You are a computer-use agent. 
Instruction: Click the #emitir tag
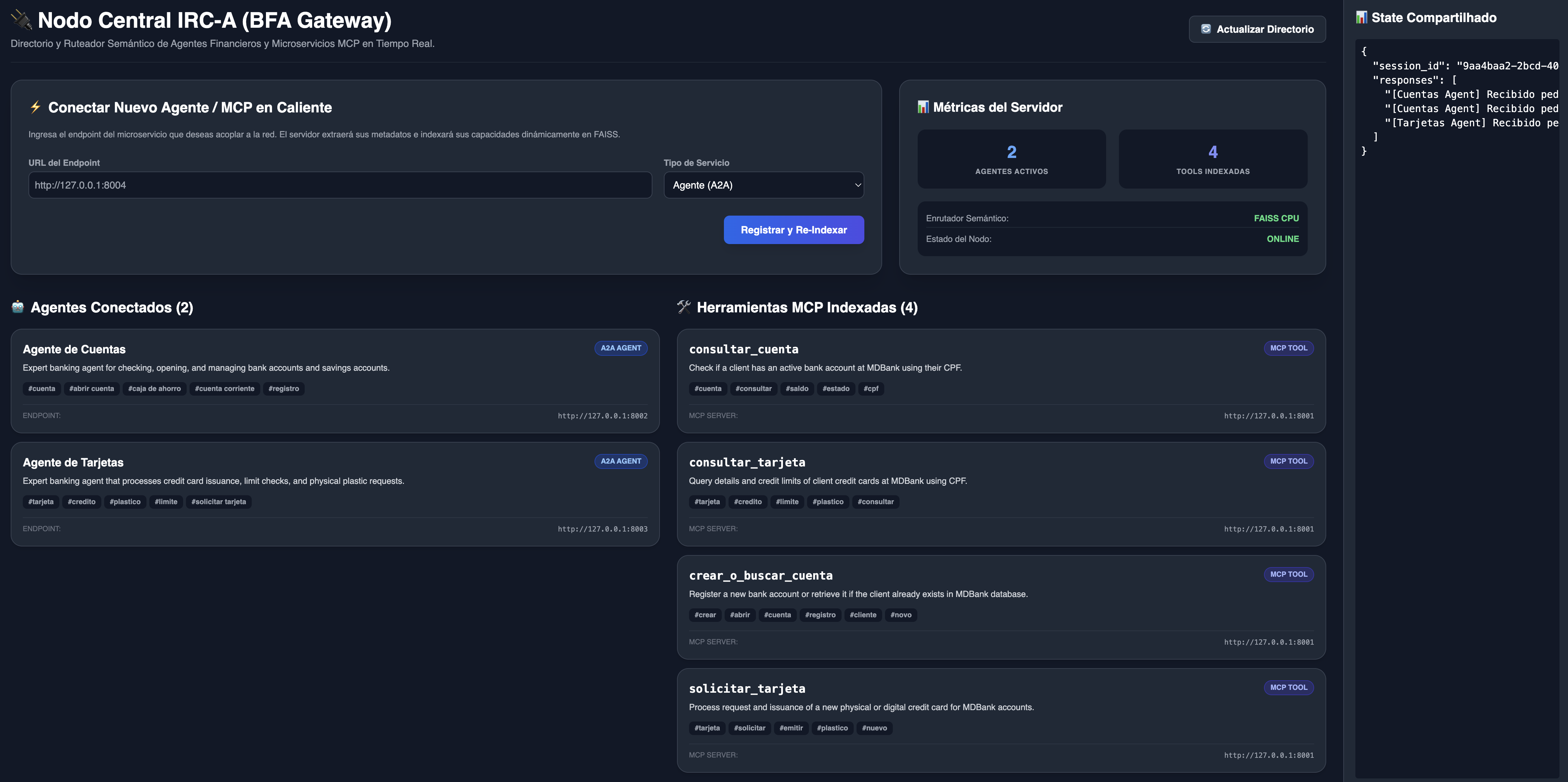pyautogui.click(x=791, y=728)
